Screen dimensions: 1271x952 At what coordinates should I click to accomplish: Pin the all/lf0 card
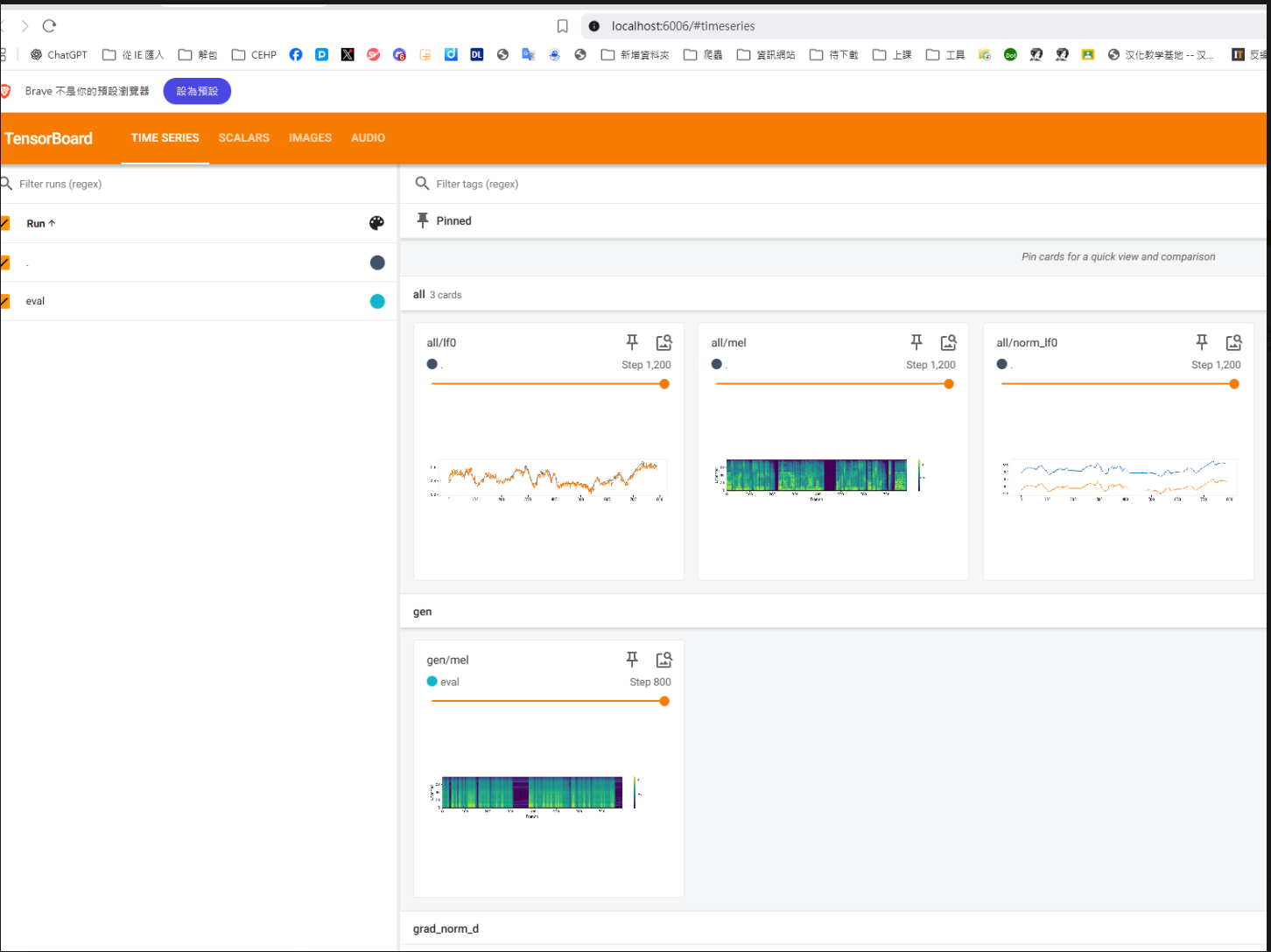pos(632,342)
